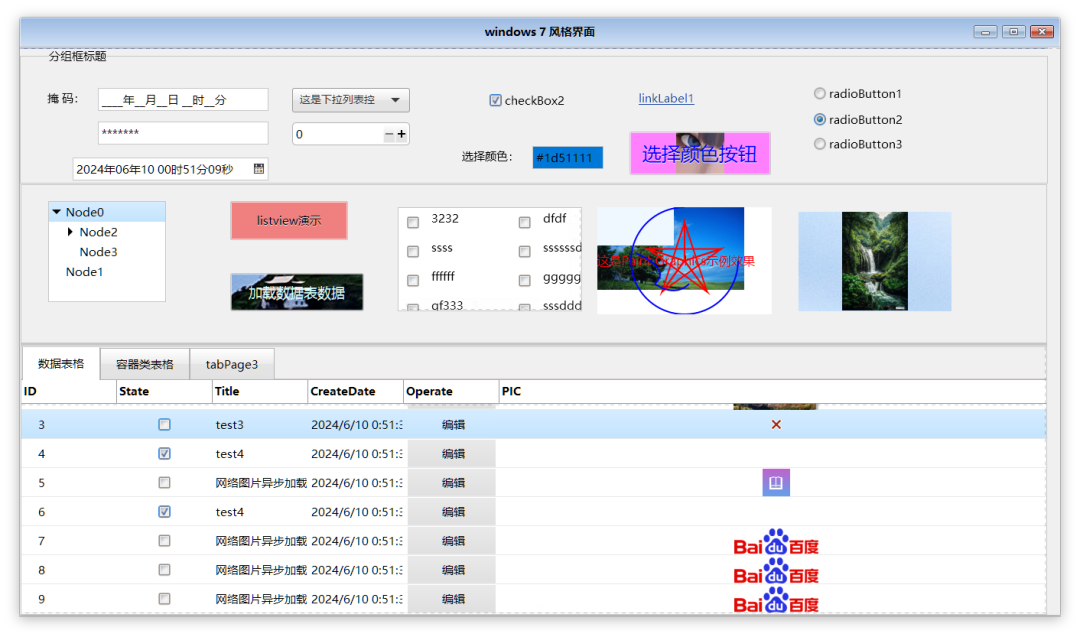Image resolution: width=1080 pixels, height=637 pixels.
Task: Click the purple book icon in row 5
Action: click(776, 483)
